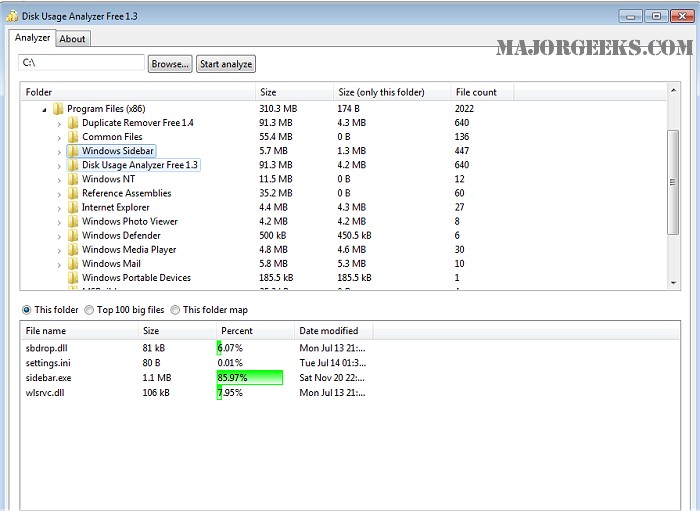Image resolution: width=700 pixels, height=511 pixels.
Task: Minimize the Disk Usage Analyzer window
Action: coord(630,17)
